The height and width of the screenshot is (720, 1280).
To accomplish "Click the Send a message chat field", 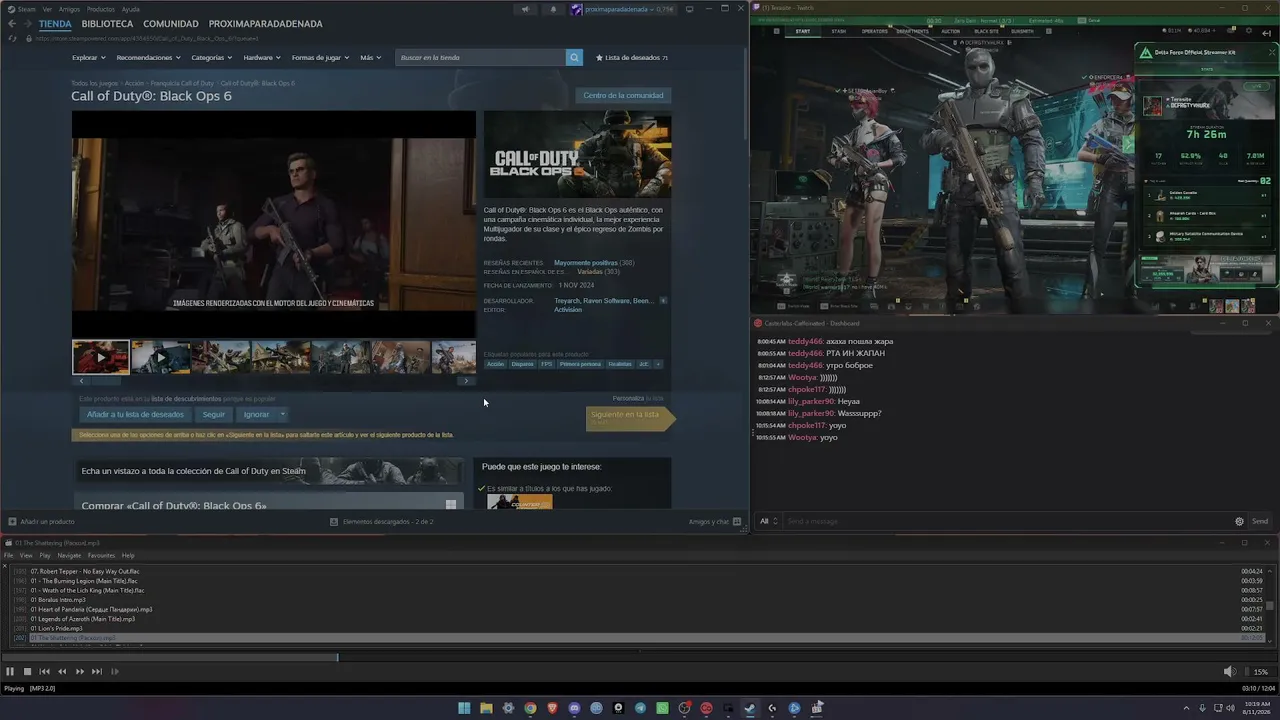I will [x=1005, y=521].
